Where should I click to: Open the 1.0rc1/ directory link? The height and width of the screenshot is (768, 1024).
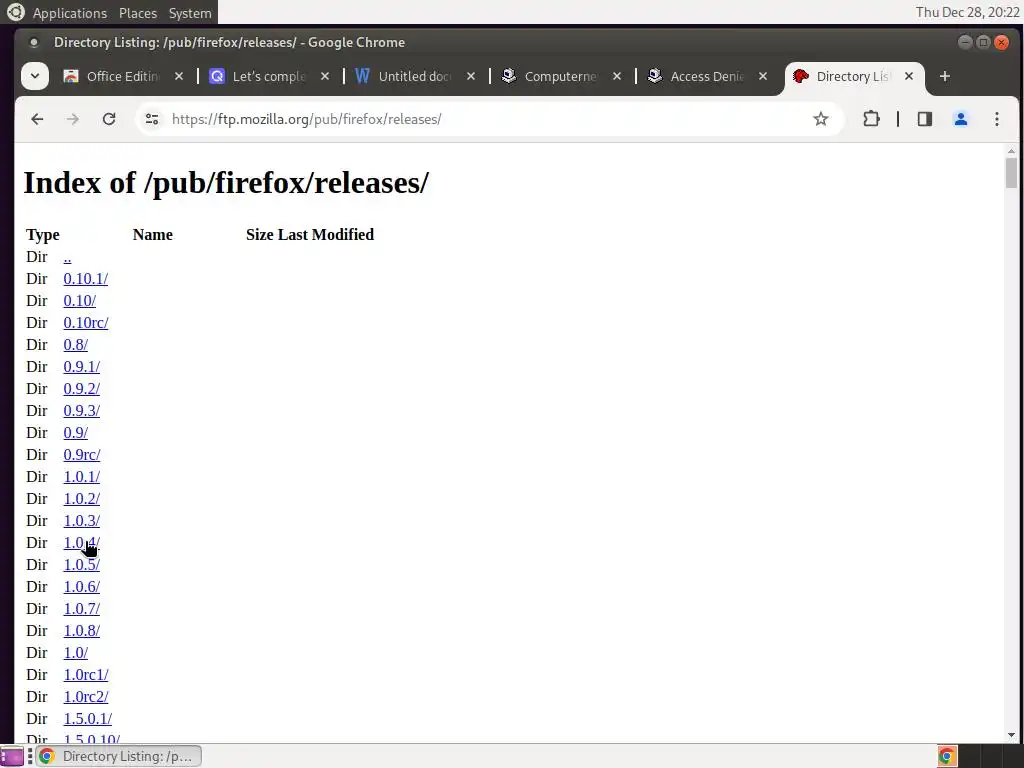(86, 675)
